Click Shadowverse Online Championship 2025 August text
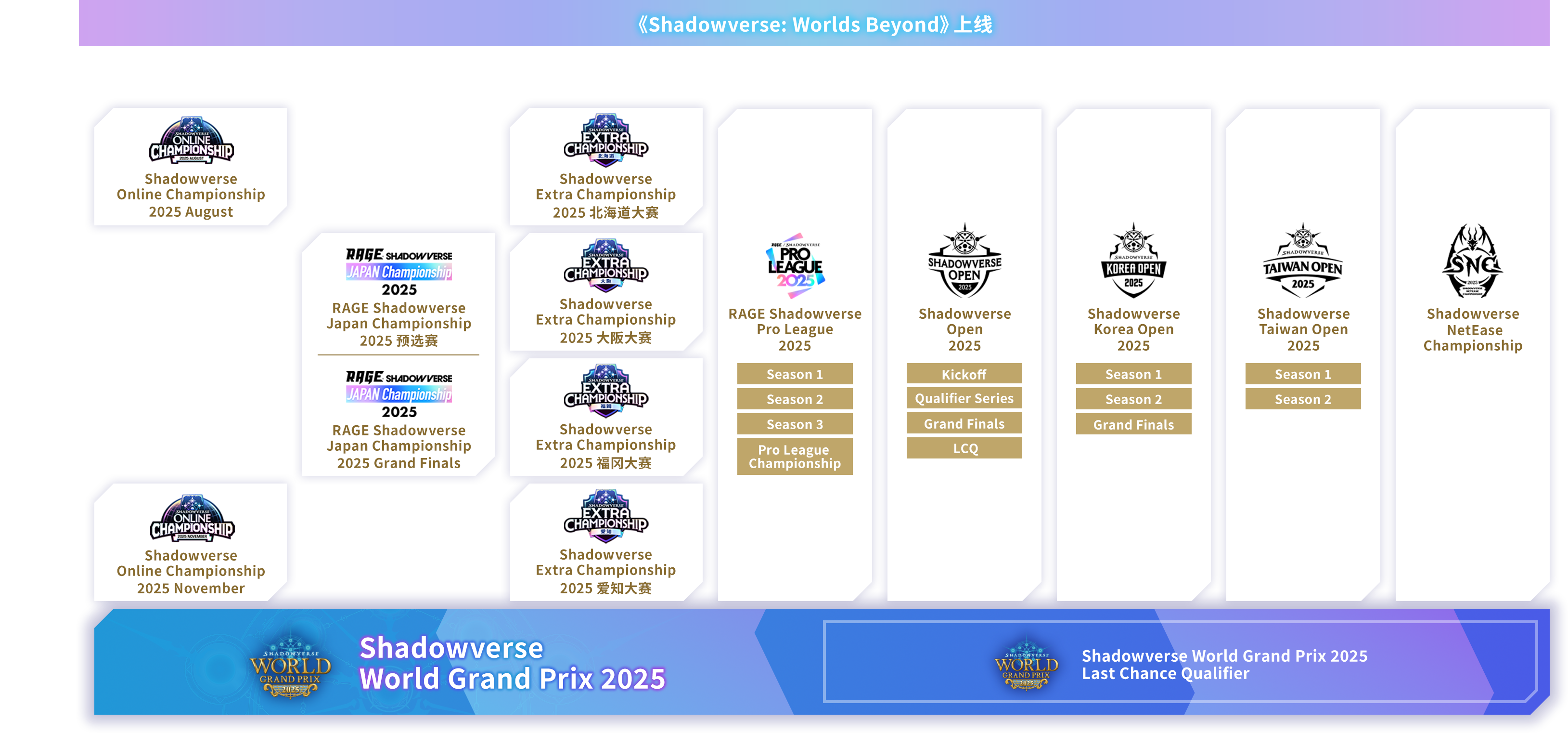The image size is (1568, 733). click(x=191, y=195)
